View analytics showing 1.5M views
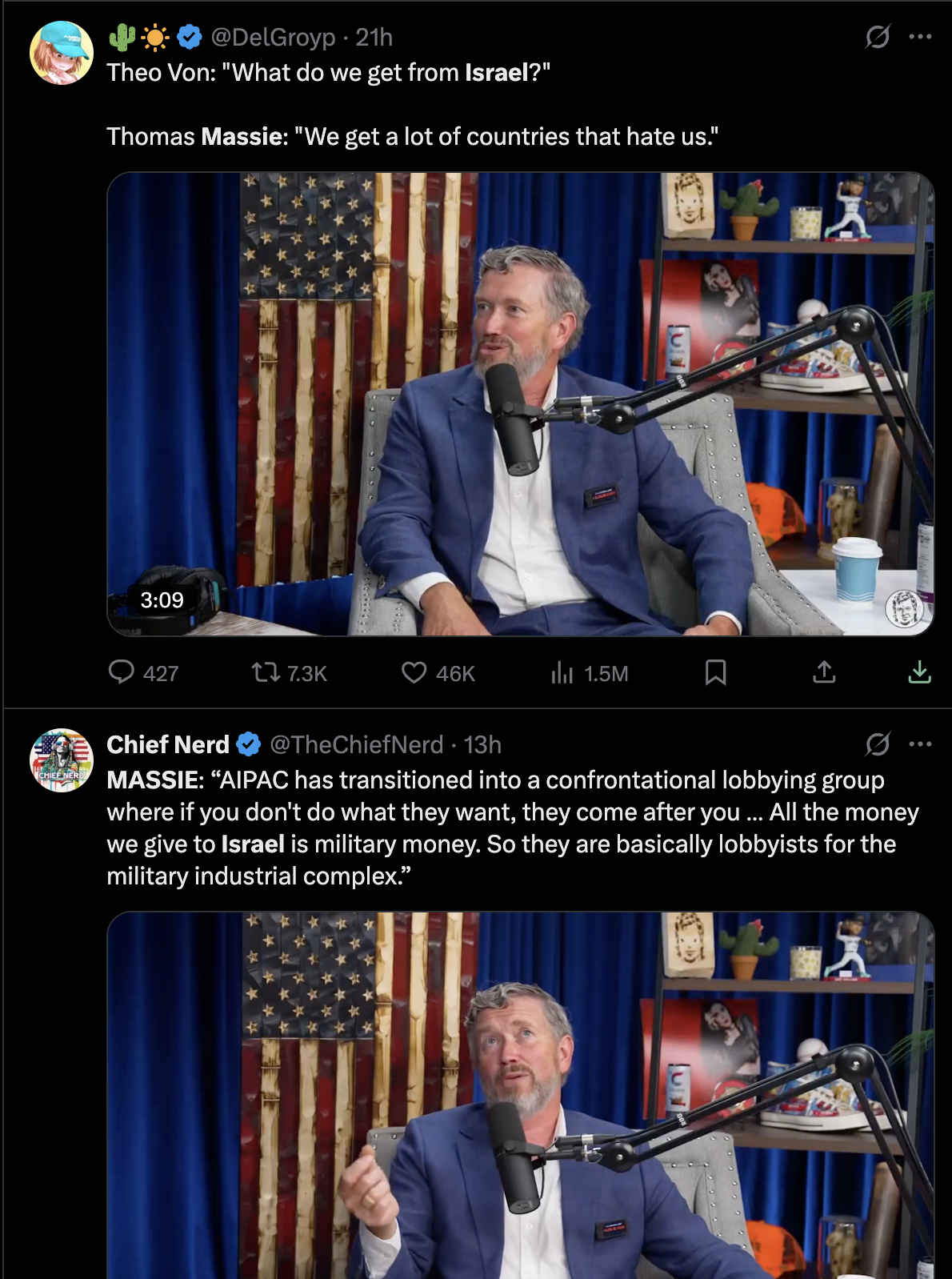 pyautogui.click(x=589, y=673)
